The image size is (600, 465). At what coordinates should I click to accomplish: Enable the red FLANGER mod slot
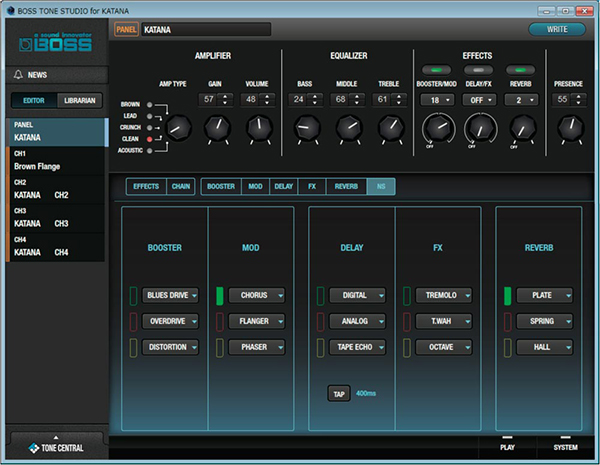(x=220, y=321)
